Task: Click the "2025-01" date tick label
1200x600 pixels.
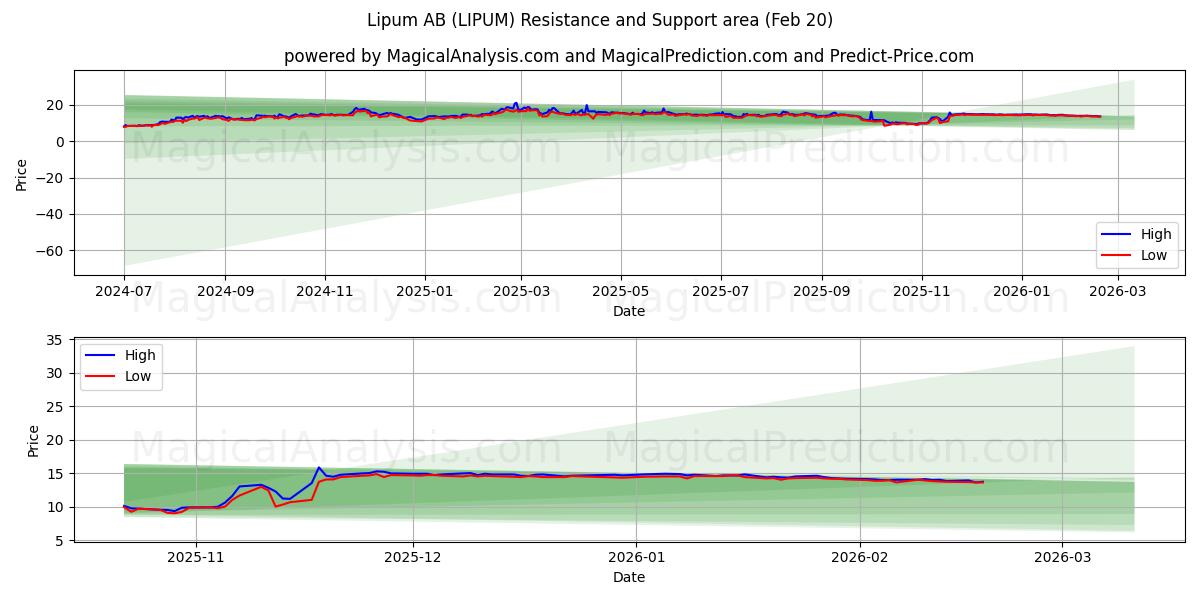Action: tap(425, 291)
